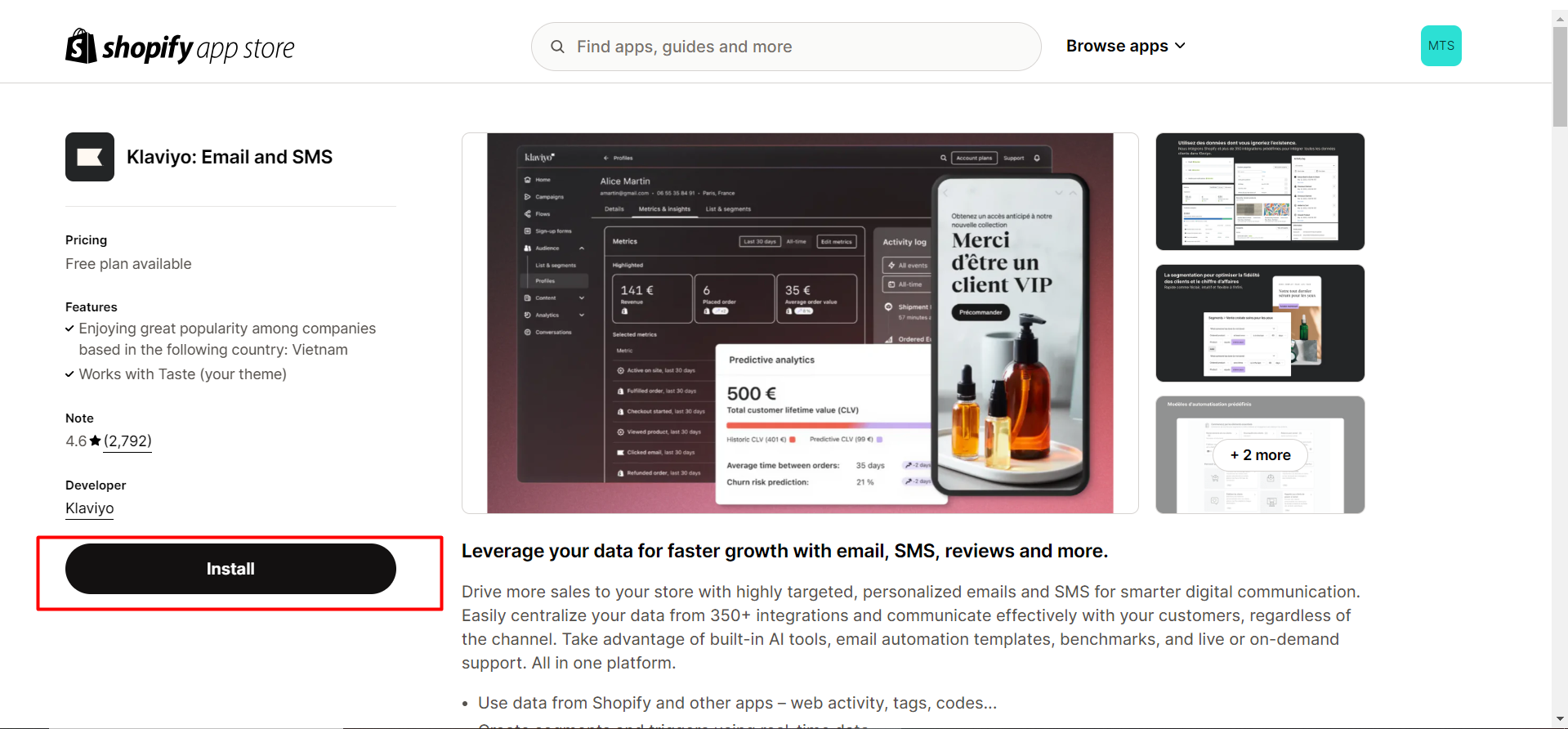This screenshot has width=1568, height=729.
Task: Click the Pricing heading
Action: (86, 240)
